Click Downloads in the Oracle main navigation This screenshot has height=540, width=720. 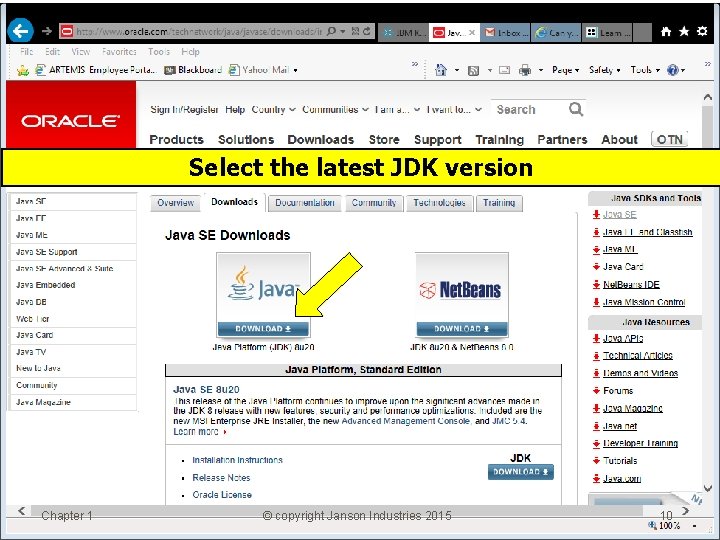coord(321,140)
